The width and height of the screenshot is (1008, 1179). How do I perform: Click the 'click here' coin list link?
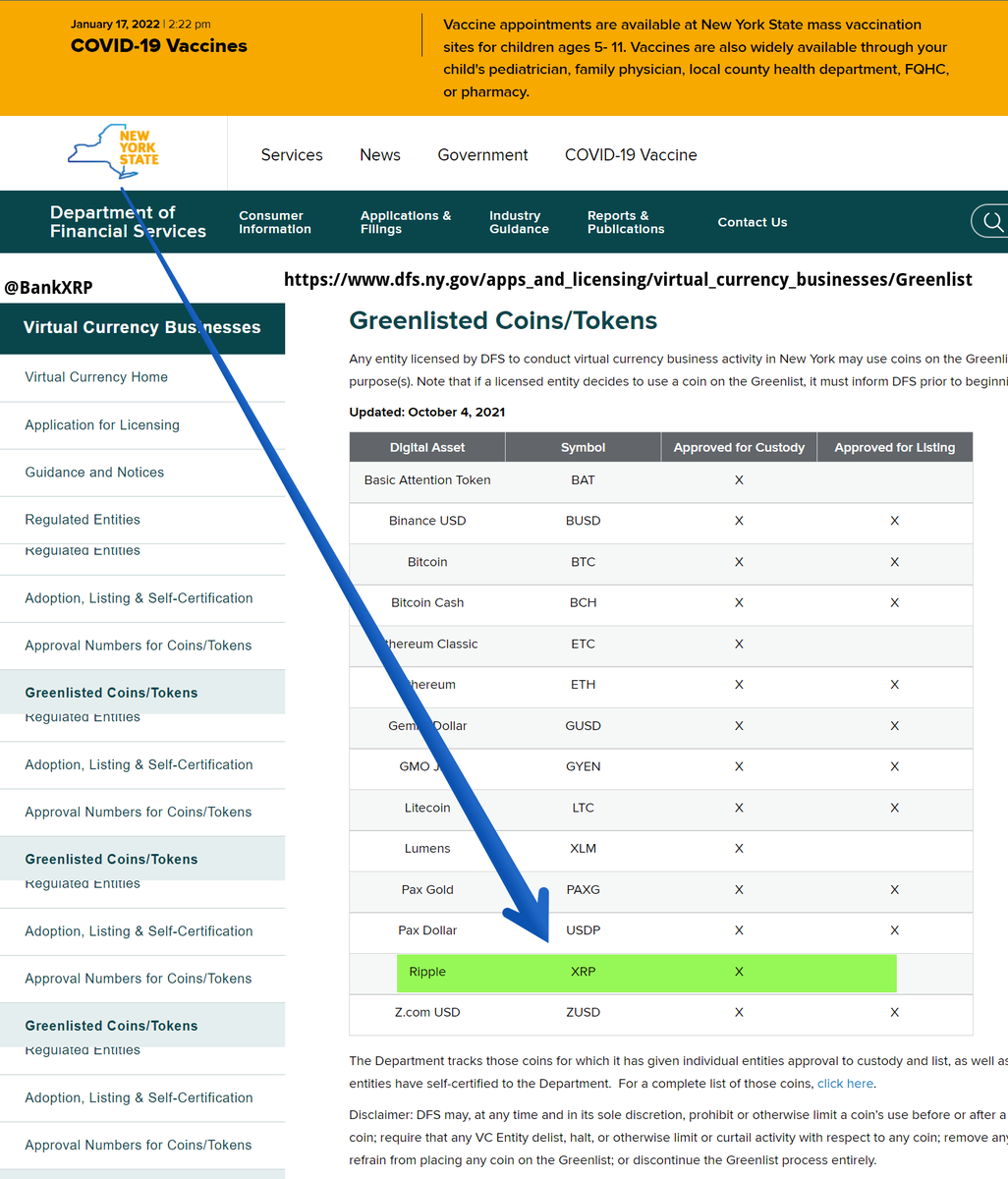[844, 1083]
